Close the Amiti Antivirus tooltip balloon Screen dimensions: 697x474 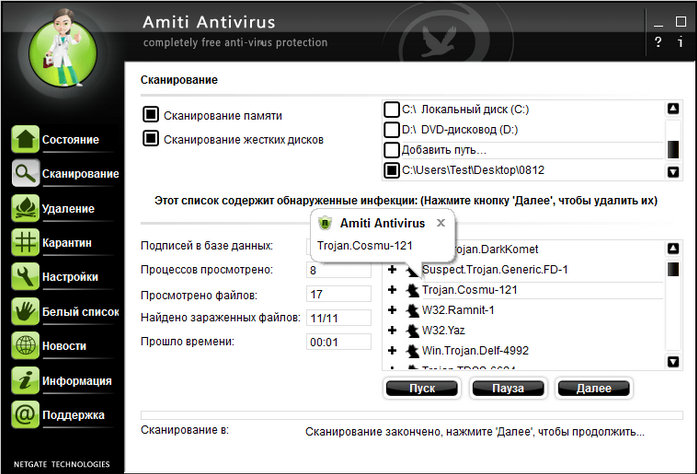441,223
